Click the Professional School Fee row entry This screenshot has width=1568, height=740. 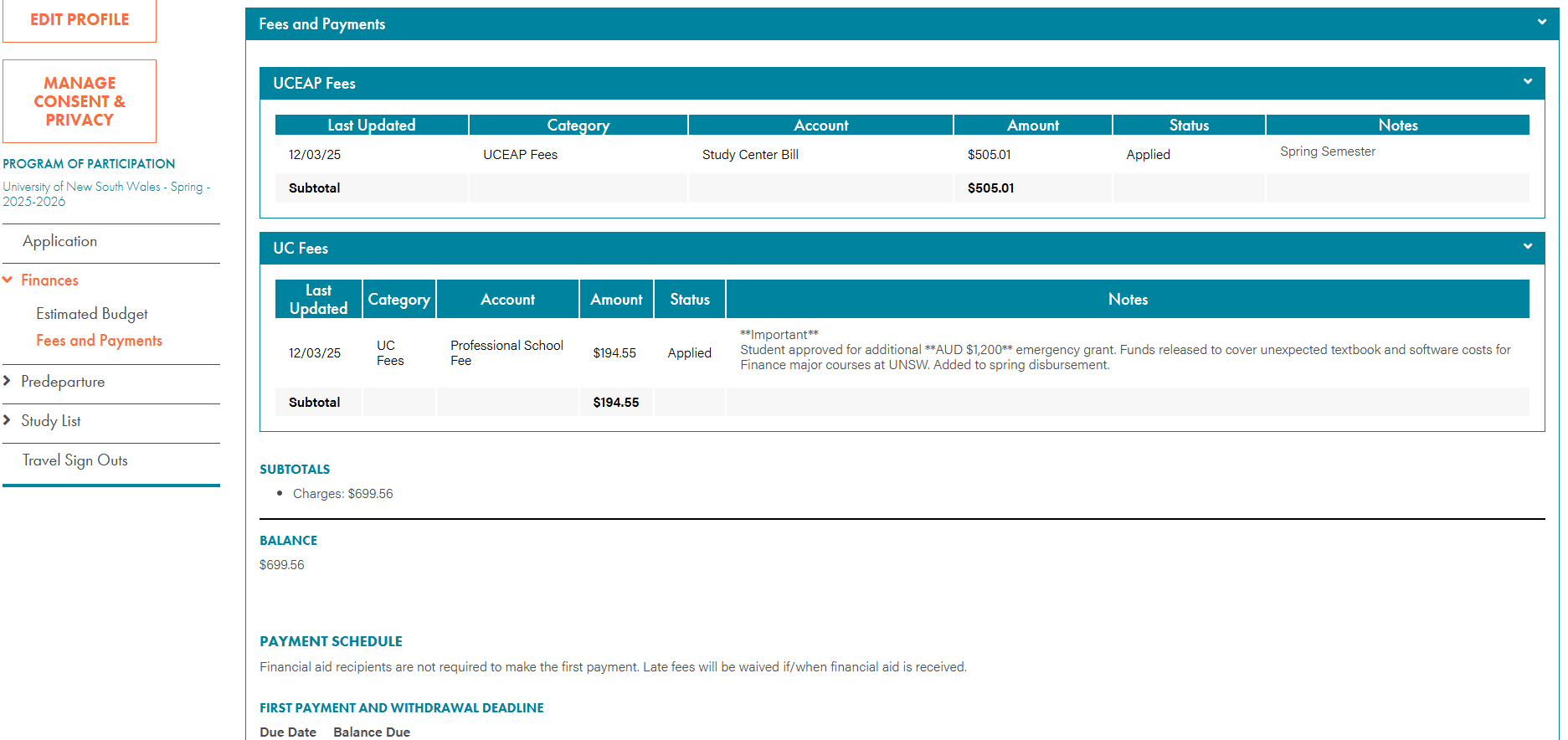(506, 352)
